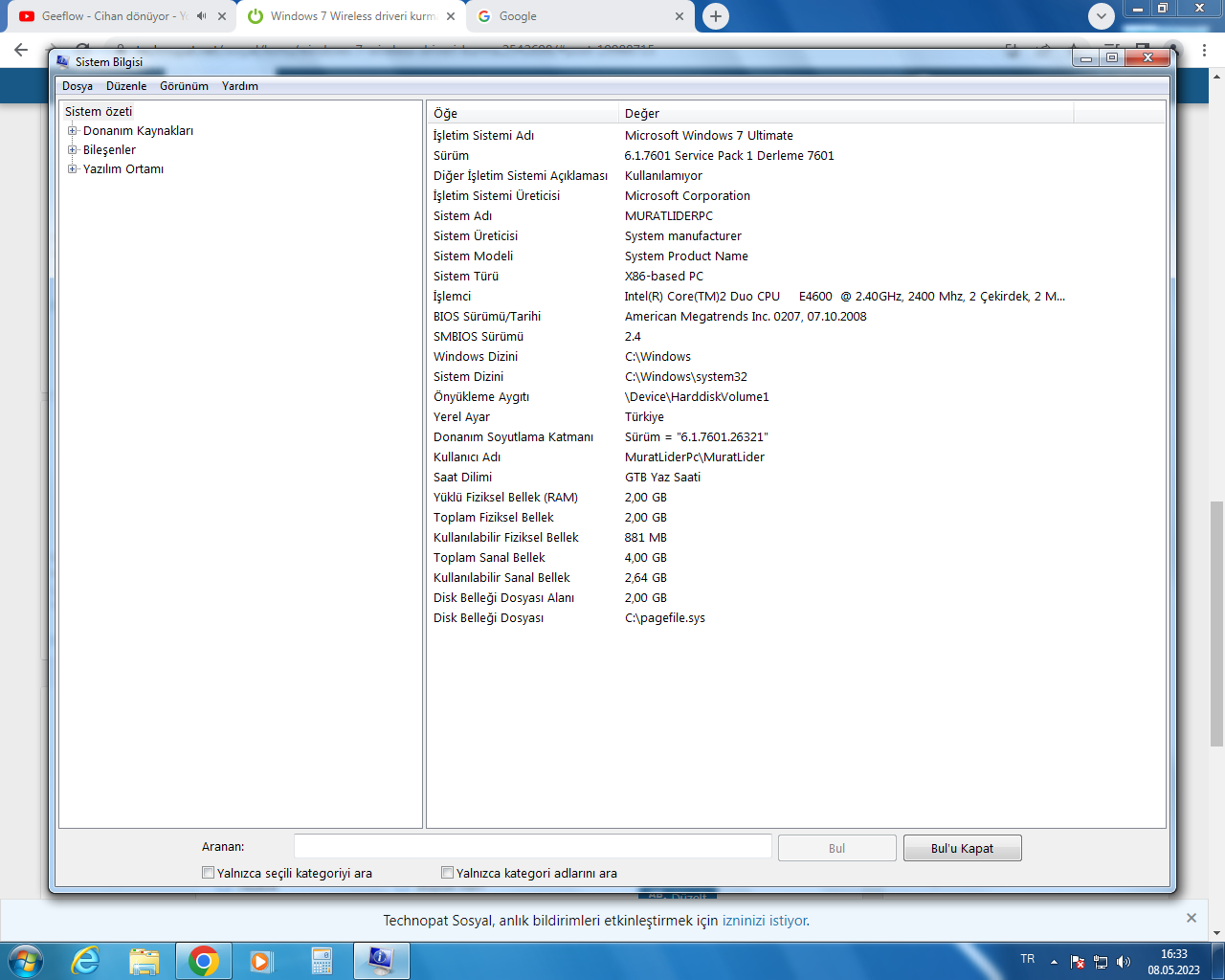1225x980 pixels.
Task: Open the Düzenle menu
Action: point(126,86)
